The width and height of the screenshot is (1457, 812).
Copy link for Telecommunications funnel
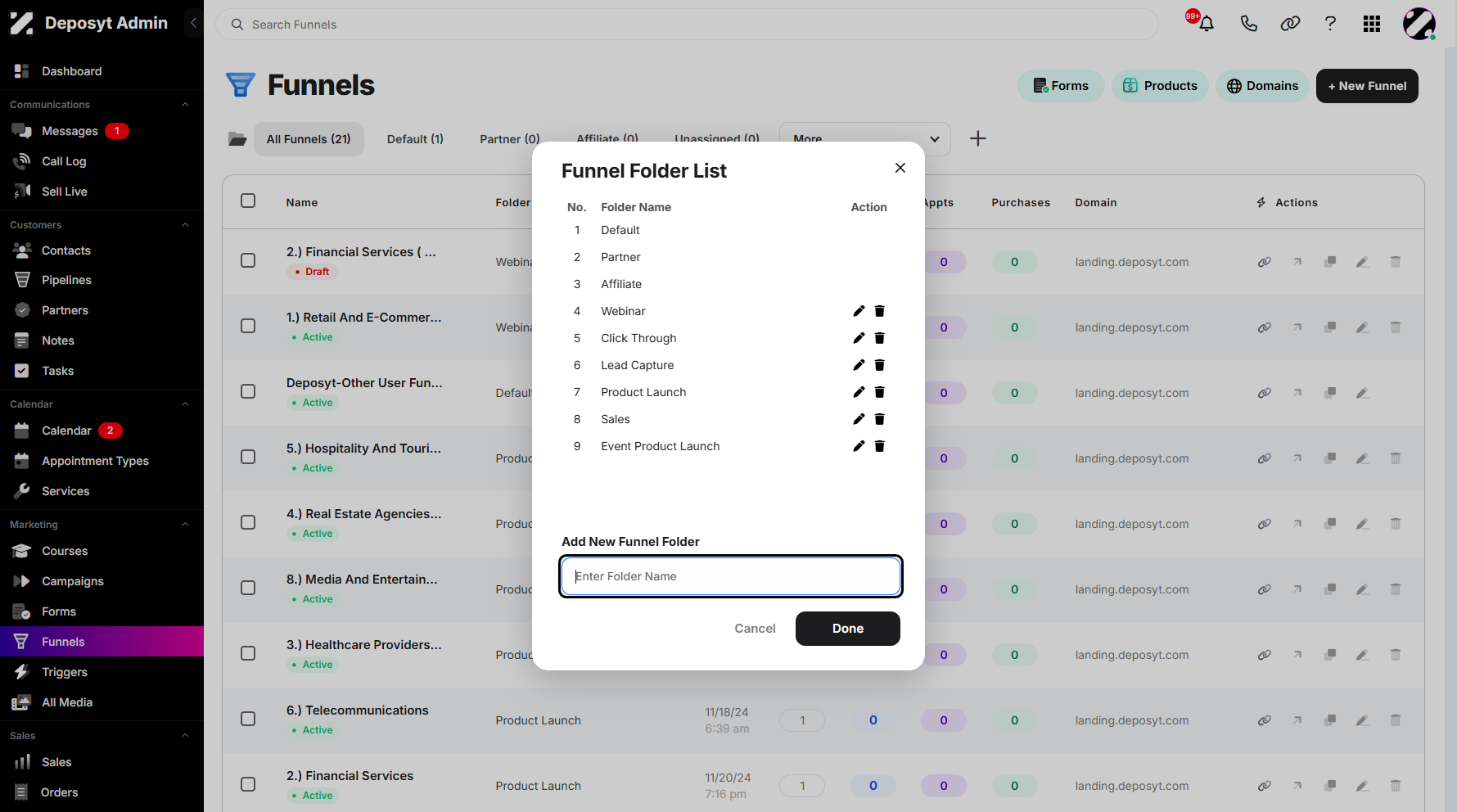pyautogui.click(x=1265, y=720)
